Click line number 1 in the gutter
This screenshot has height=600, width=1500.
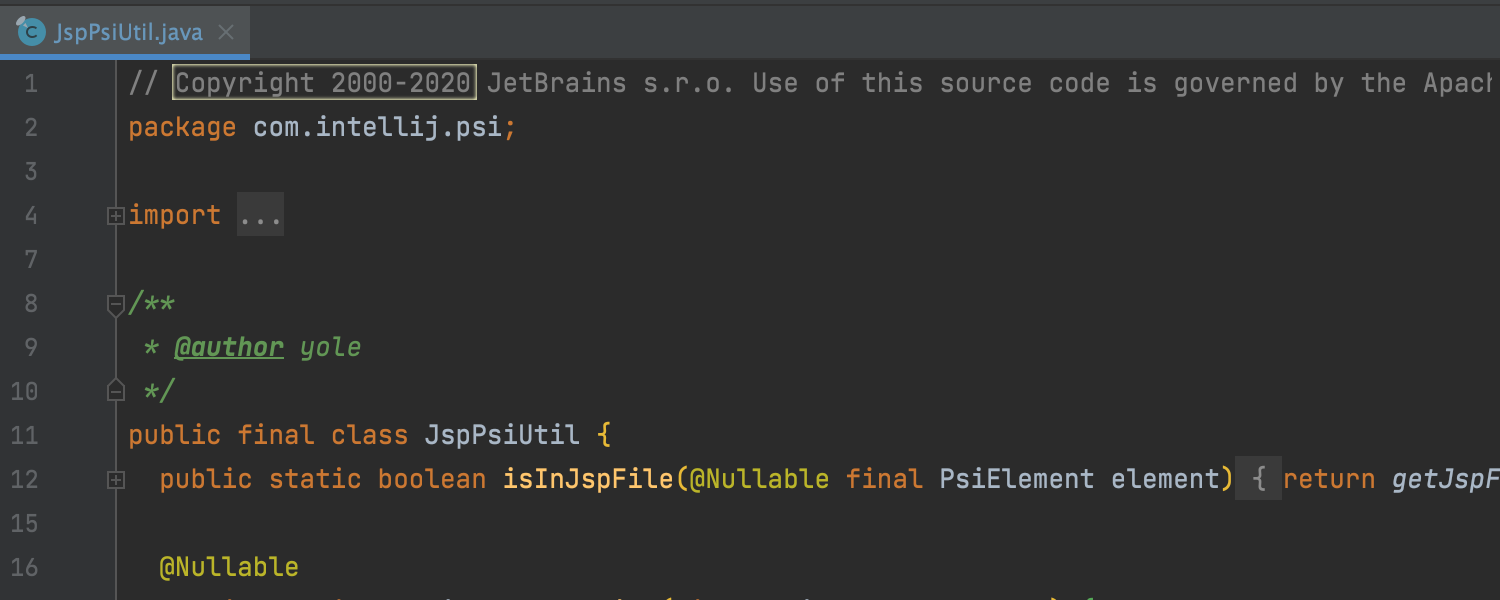click(31, 83)
